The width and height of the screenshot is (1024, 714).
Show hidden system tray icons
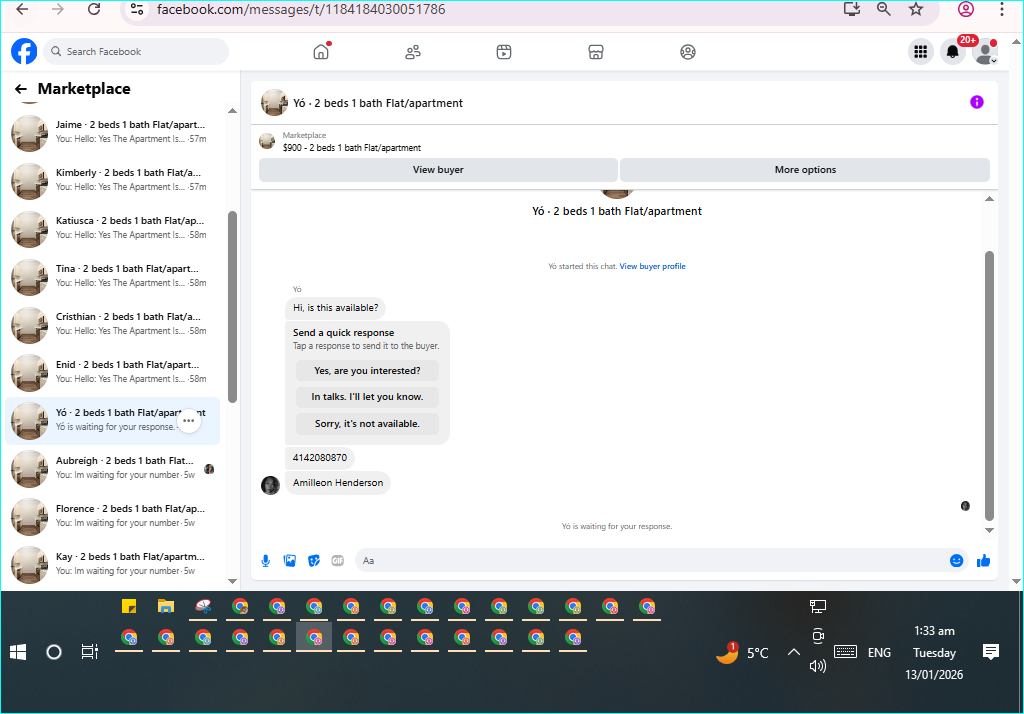[x=793, y=652]
